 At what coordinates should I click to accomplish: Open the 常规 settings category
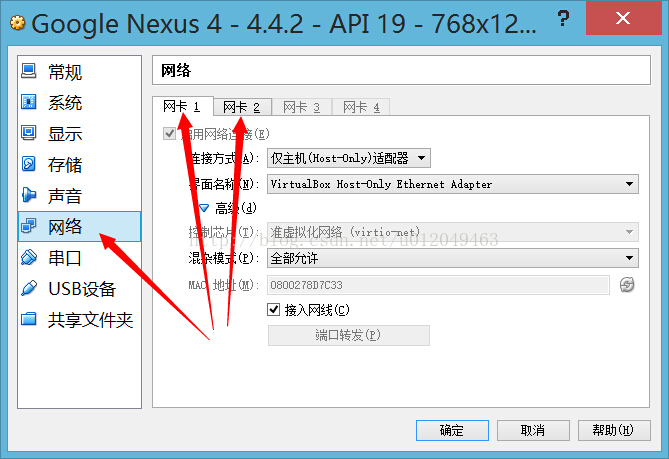pyautogui.click(x=79, y=72)
